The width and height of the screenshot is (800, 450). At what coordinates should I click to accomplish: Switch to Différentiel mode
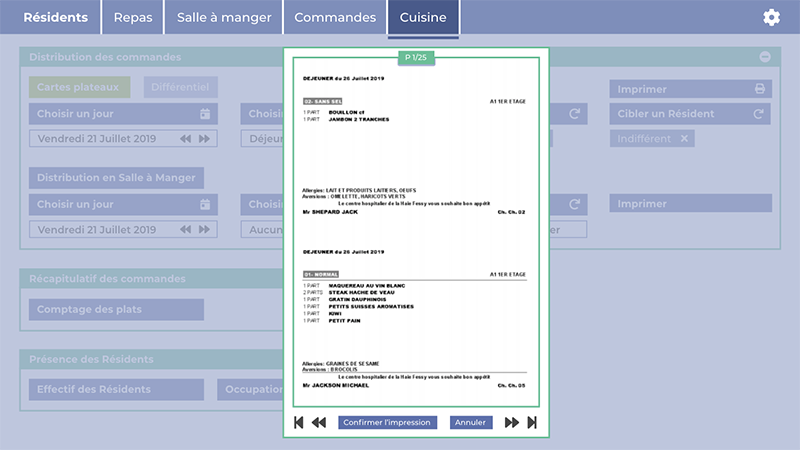click(x=180, y=88)
